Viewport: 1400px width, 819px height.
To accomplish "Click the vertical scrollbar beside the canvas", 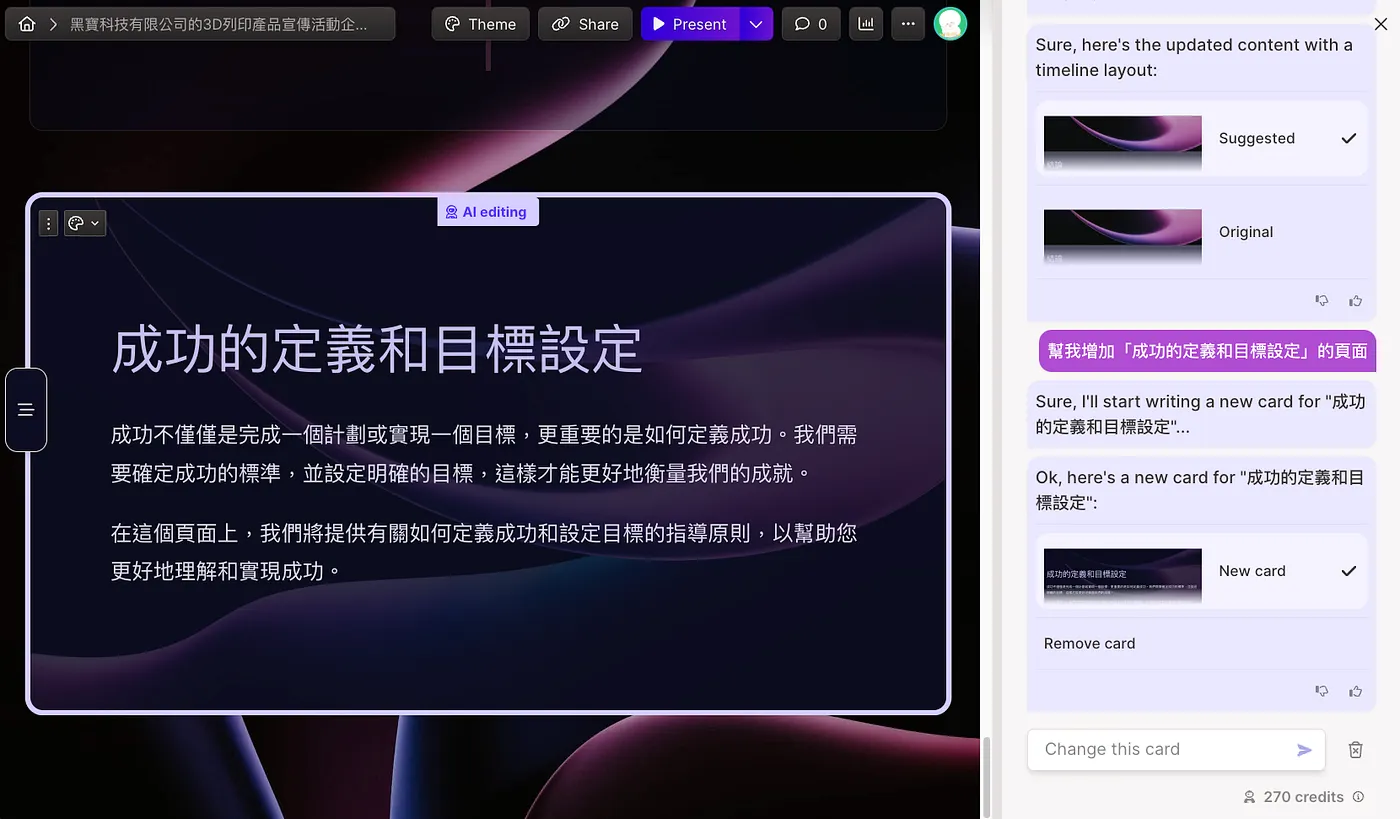I will (986, 776).
